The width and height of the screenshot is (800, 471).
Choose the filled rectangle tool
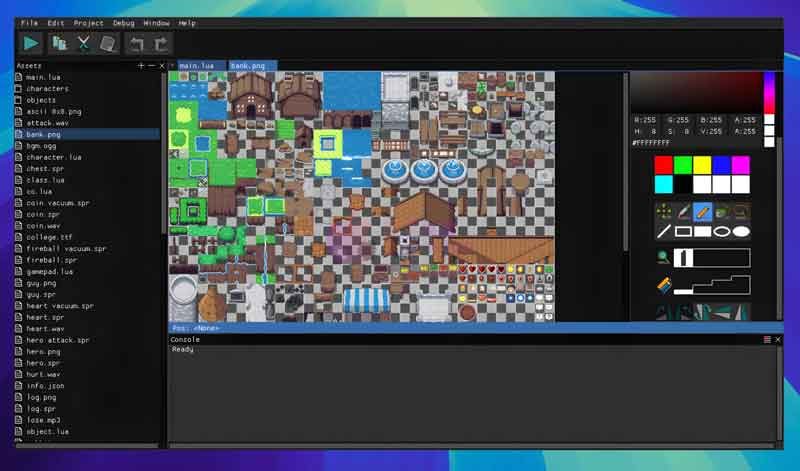tap(703, 232)
